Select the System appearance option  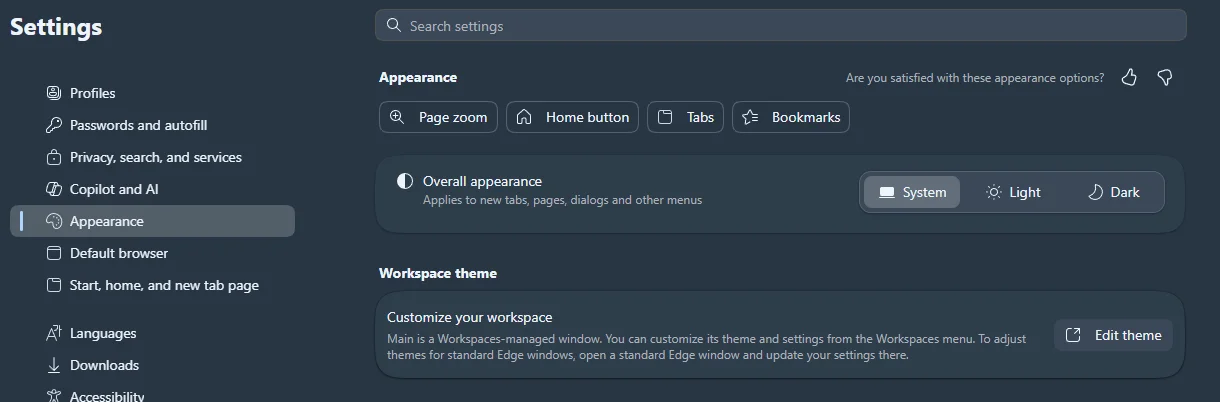(911, 192)
